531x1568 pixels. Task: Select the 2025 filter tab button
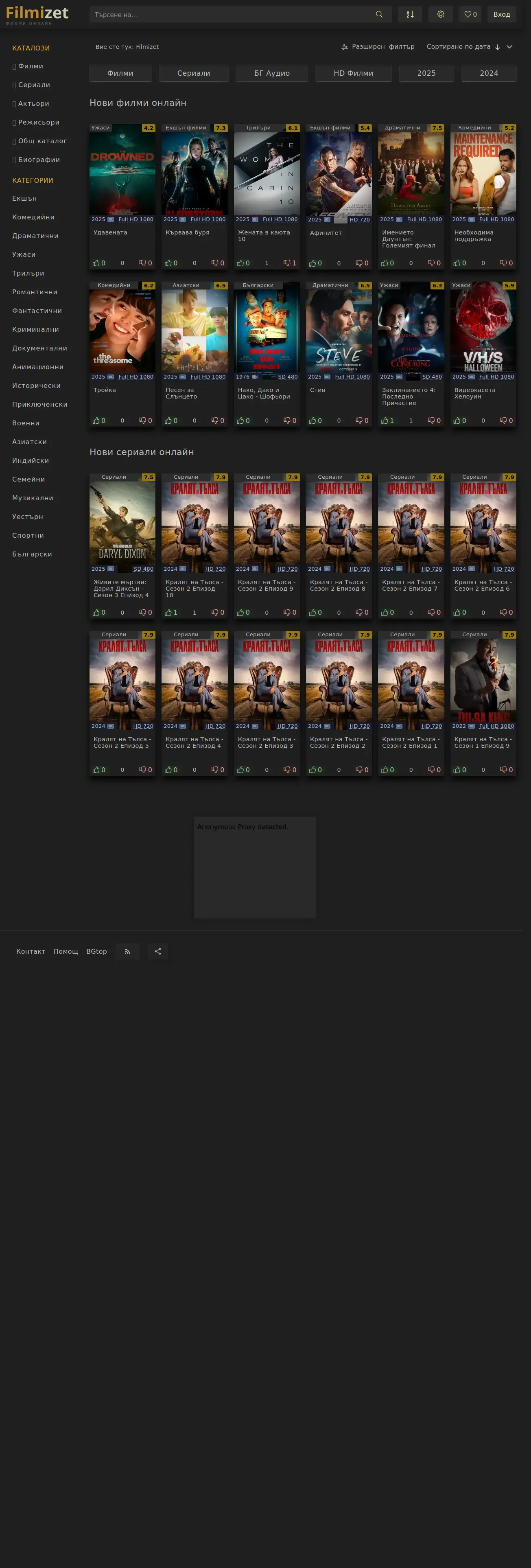click(x=426, y=73)
